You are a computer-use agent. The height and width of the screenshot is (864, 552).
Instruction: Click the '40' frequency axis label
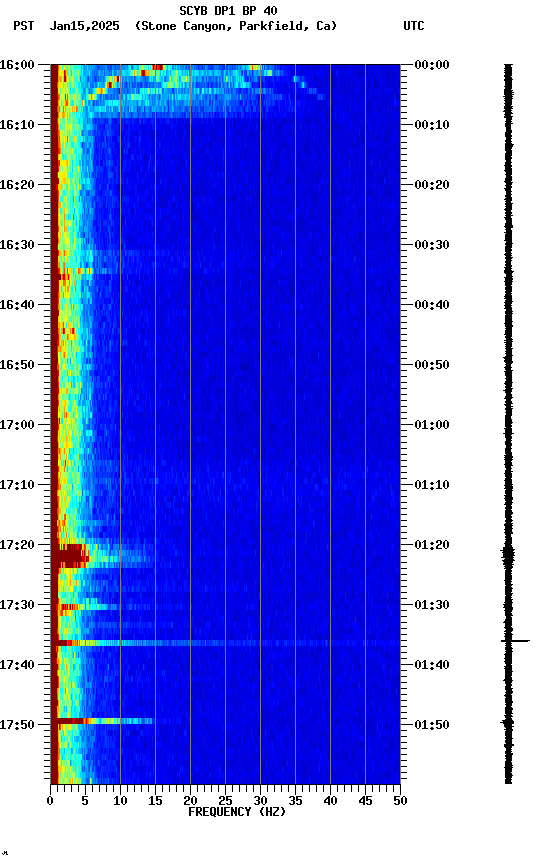tap(330, 801)
